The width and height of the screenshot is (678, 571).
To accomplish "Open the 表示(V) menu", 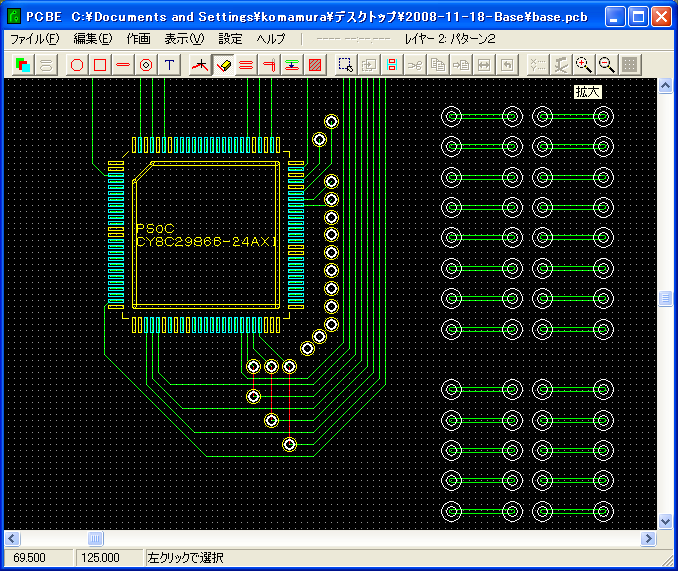I will click(183, 39).
